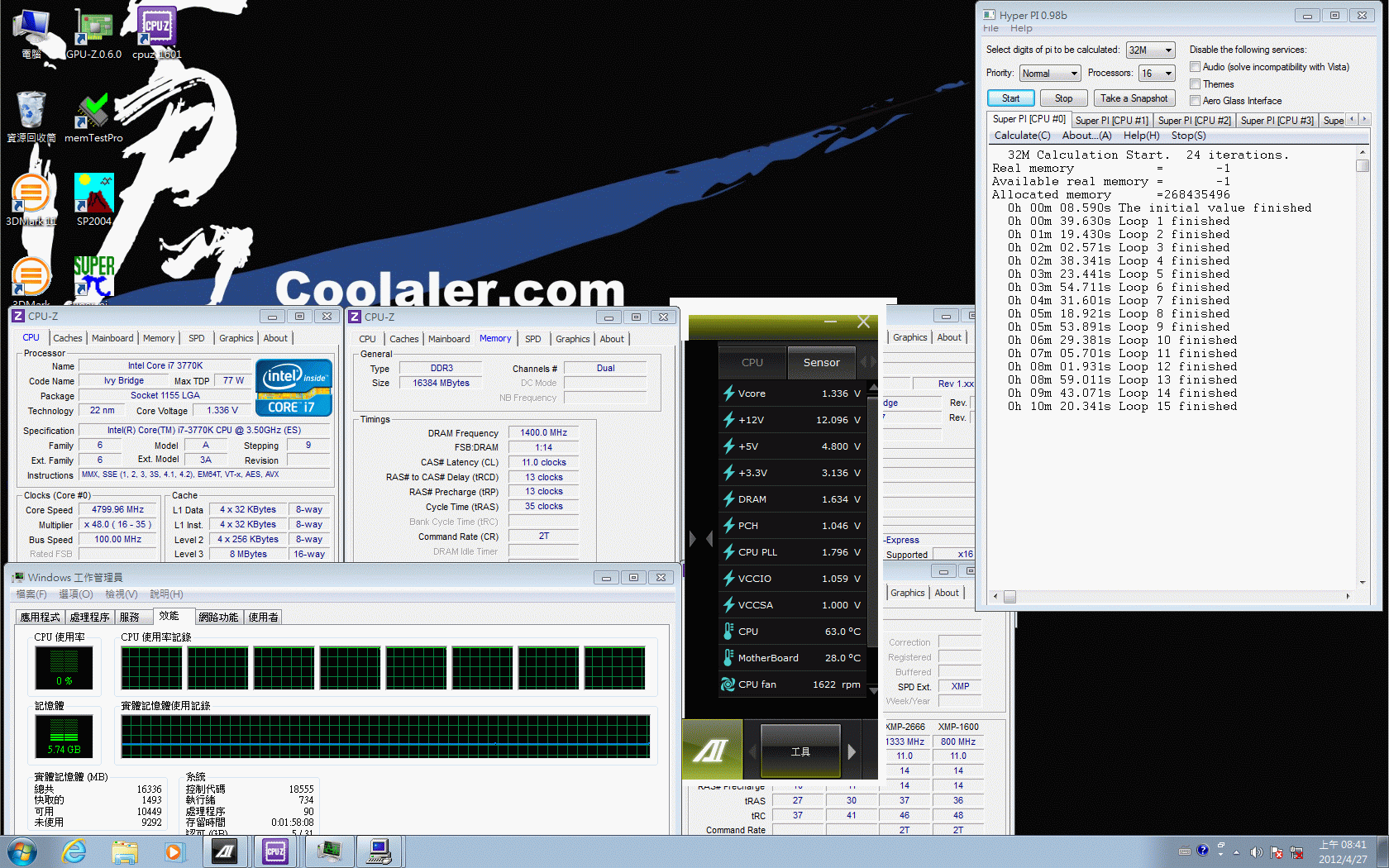Viewport: 1389px width, 868px height.
Task: Click the DRAM Frequency 1400.0 MHz field
Action: pyautogui.click(x=543, y=432)
